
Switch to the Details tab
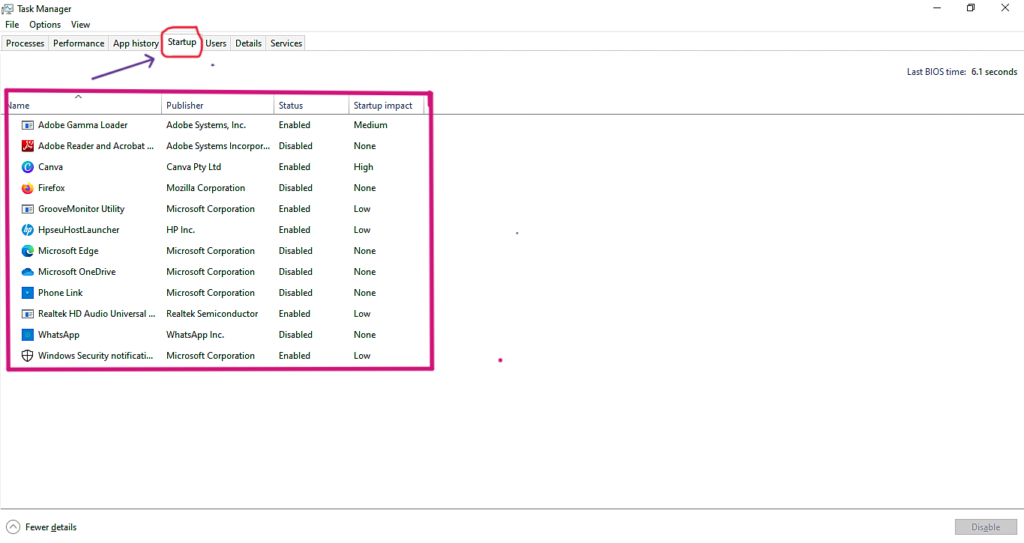248,43
